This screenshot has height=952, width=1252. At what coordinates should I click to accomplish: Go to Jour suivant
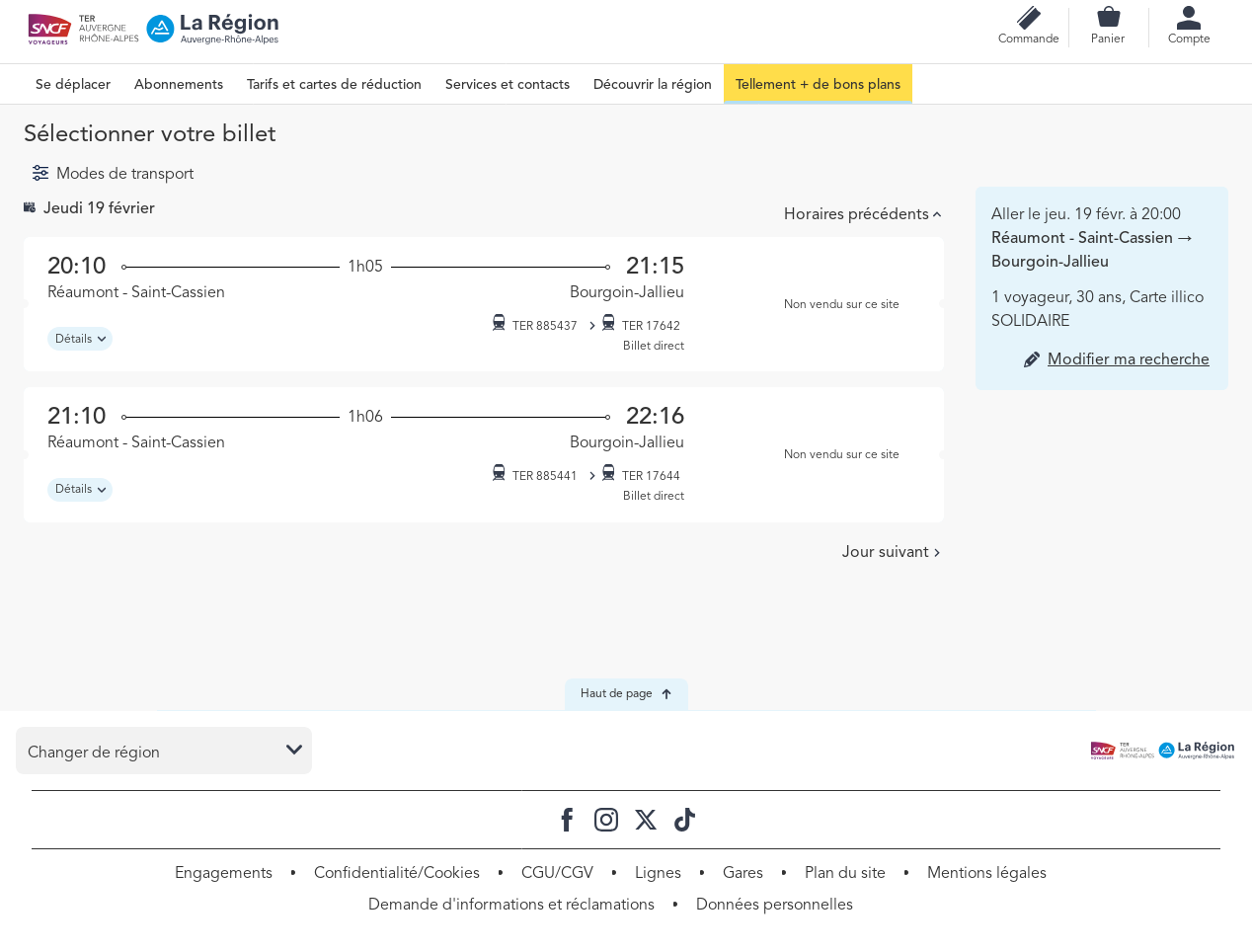[x=891, y=552]
